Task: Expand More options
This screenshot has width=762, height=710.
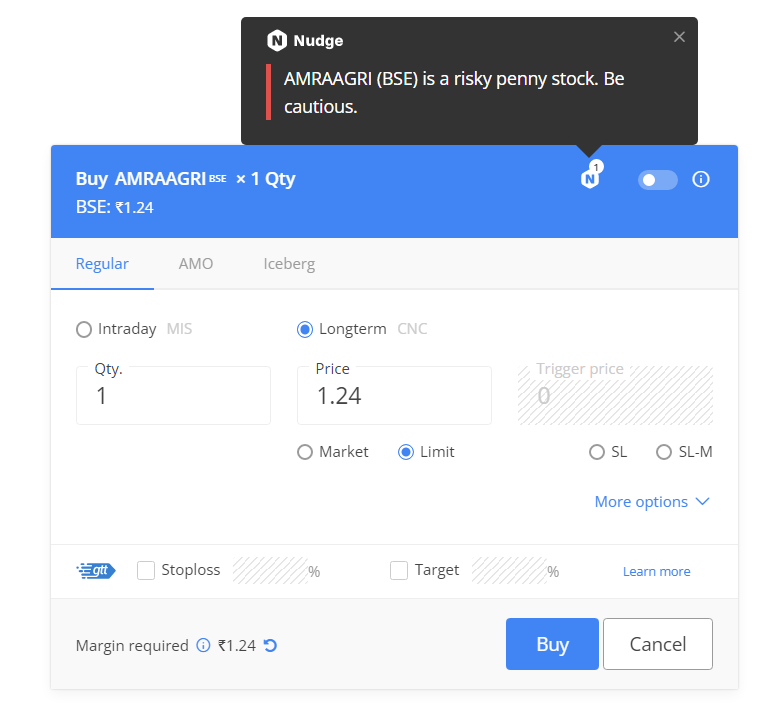Action: pyautogui.click(x=652, y=502)
